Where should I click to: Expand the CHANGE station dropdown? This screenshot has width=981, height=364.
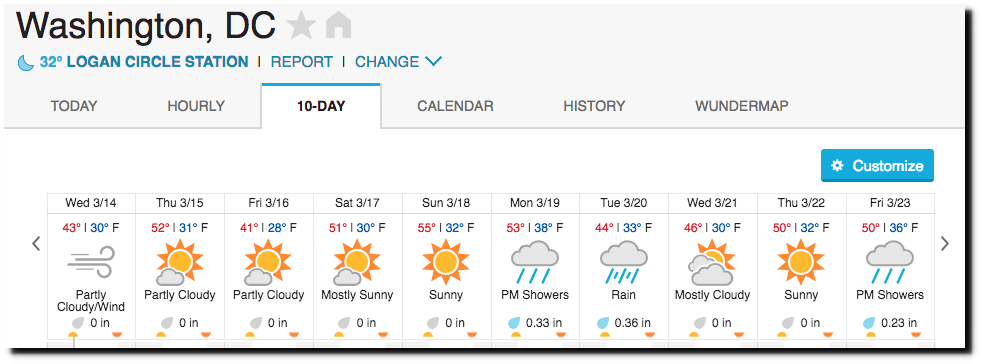click(399, 62)
